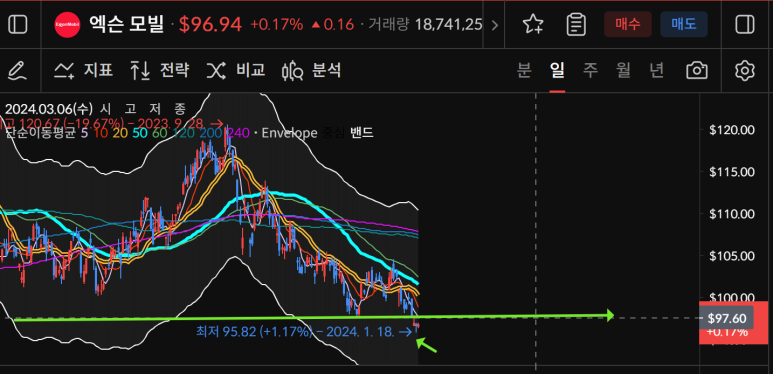
Task: Take chart snapshot with camera icon
Action: [697, 71]
